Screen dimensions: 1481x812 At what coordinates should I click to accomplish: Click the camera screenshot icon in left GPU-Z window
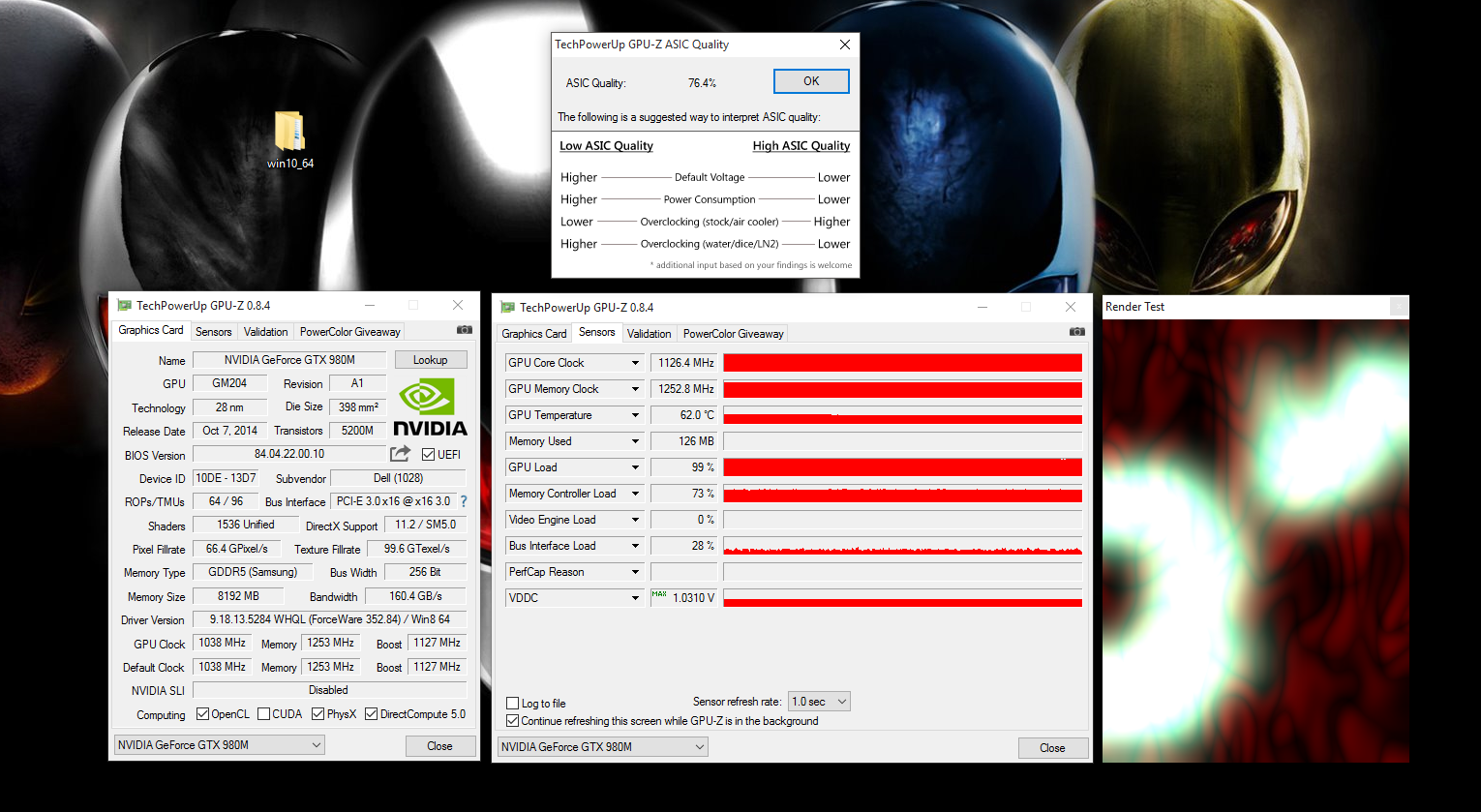point(465,330)
